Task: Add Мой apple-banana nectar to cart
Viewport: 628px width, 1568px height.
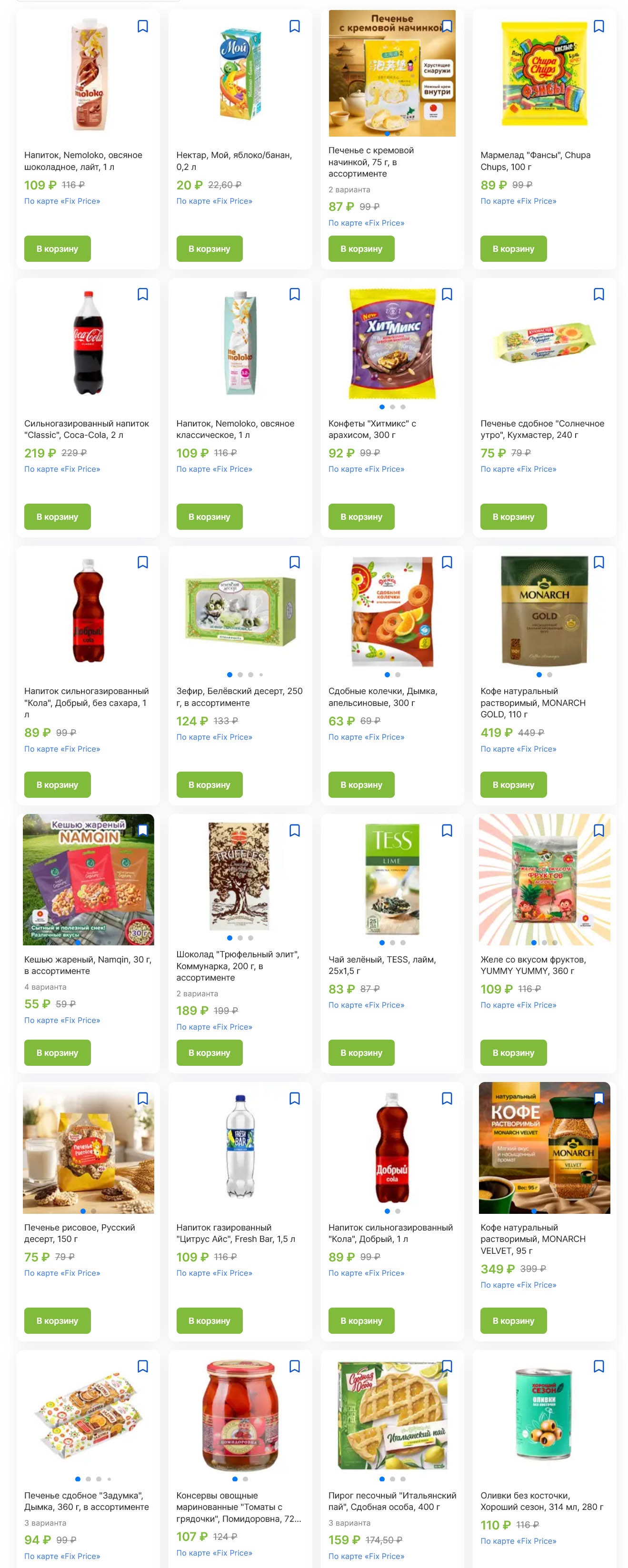Action: click(209, 248)
